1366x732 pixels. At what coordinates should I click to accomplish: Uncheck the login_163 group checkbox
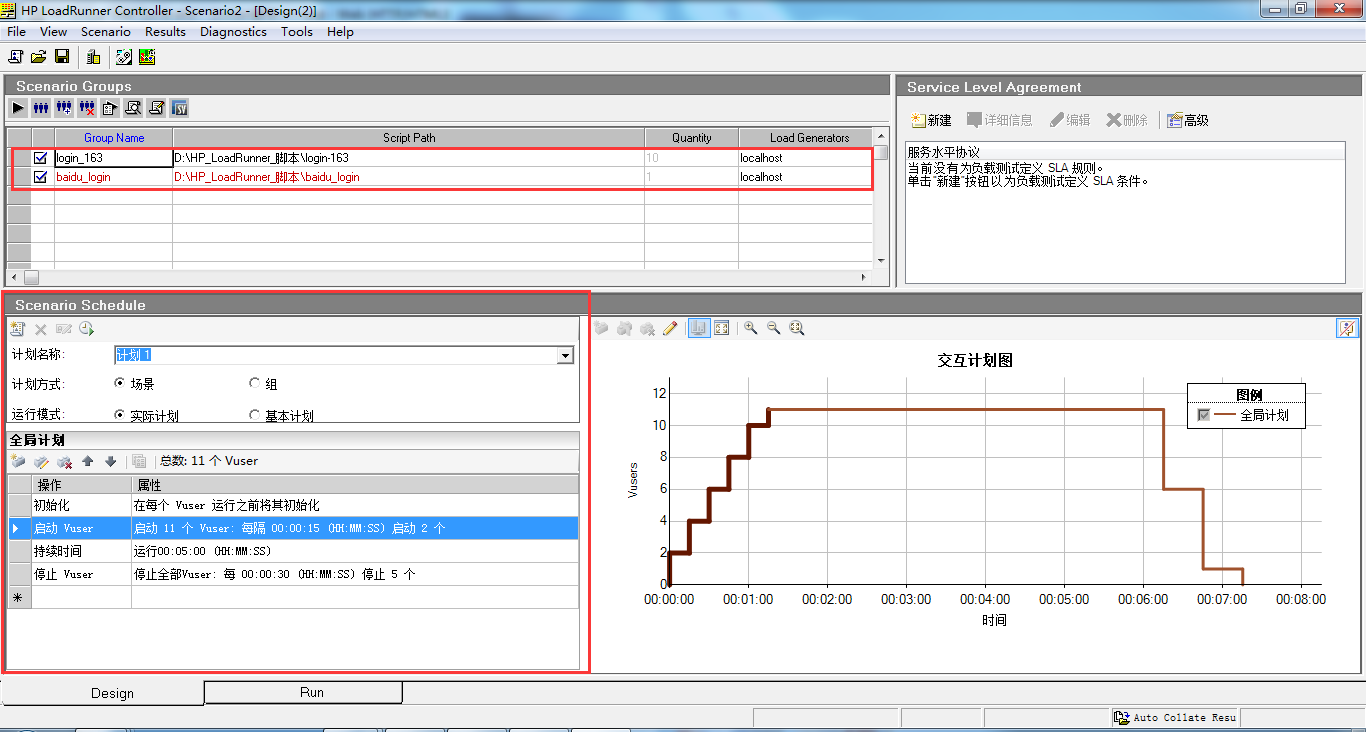(41, 158)
